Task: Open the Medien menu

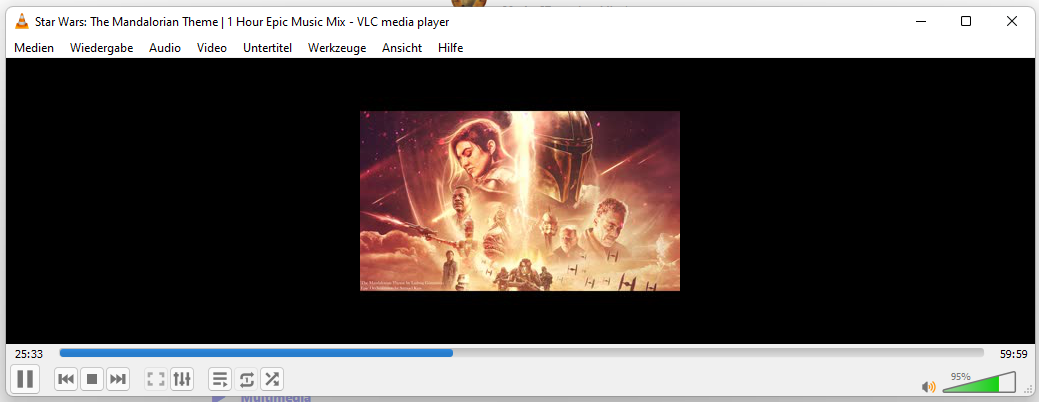Action: [34, 48]
